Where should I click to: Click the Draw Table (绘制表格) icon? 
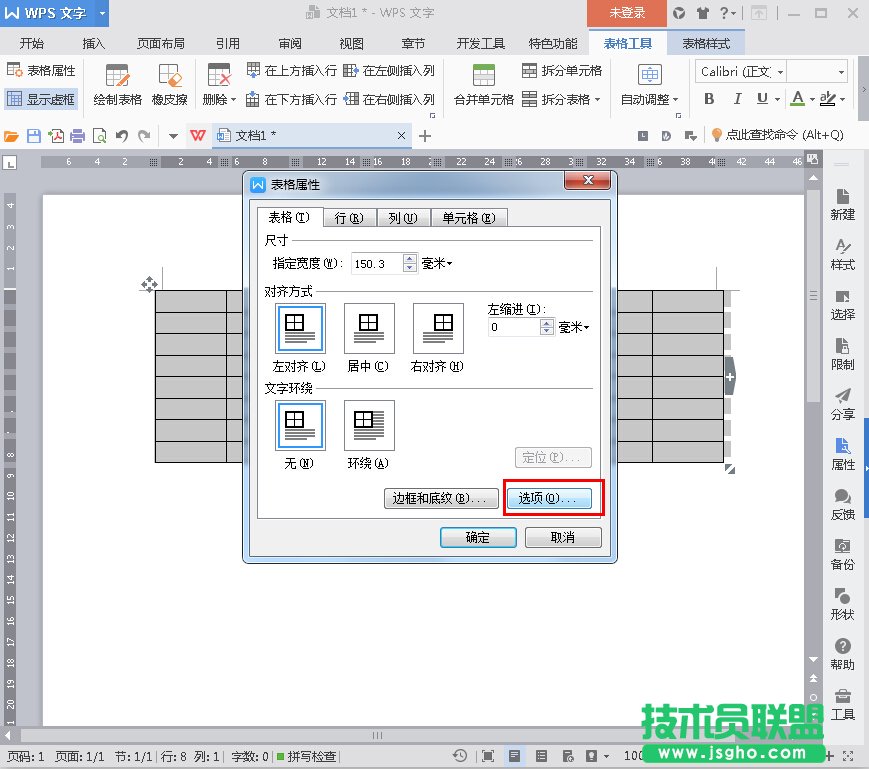tap(117, 76)
